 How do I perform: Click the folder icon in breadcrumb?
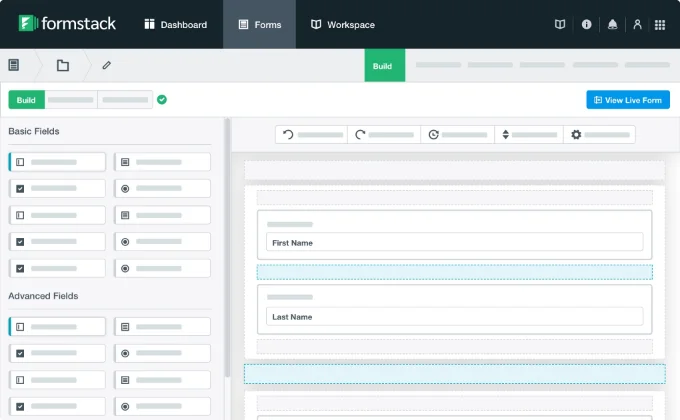tap(63, 65)
